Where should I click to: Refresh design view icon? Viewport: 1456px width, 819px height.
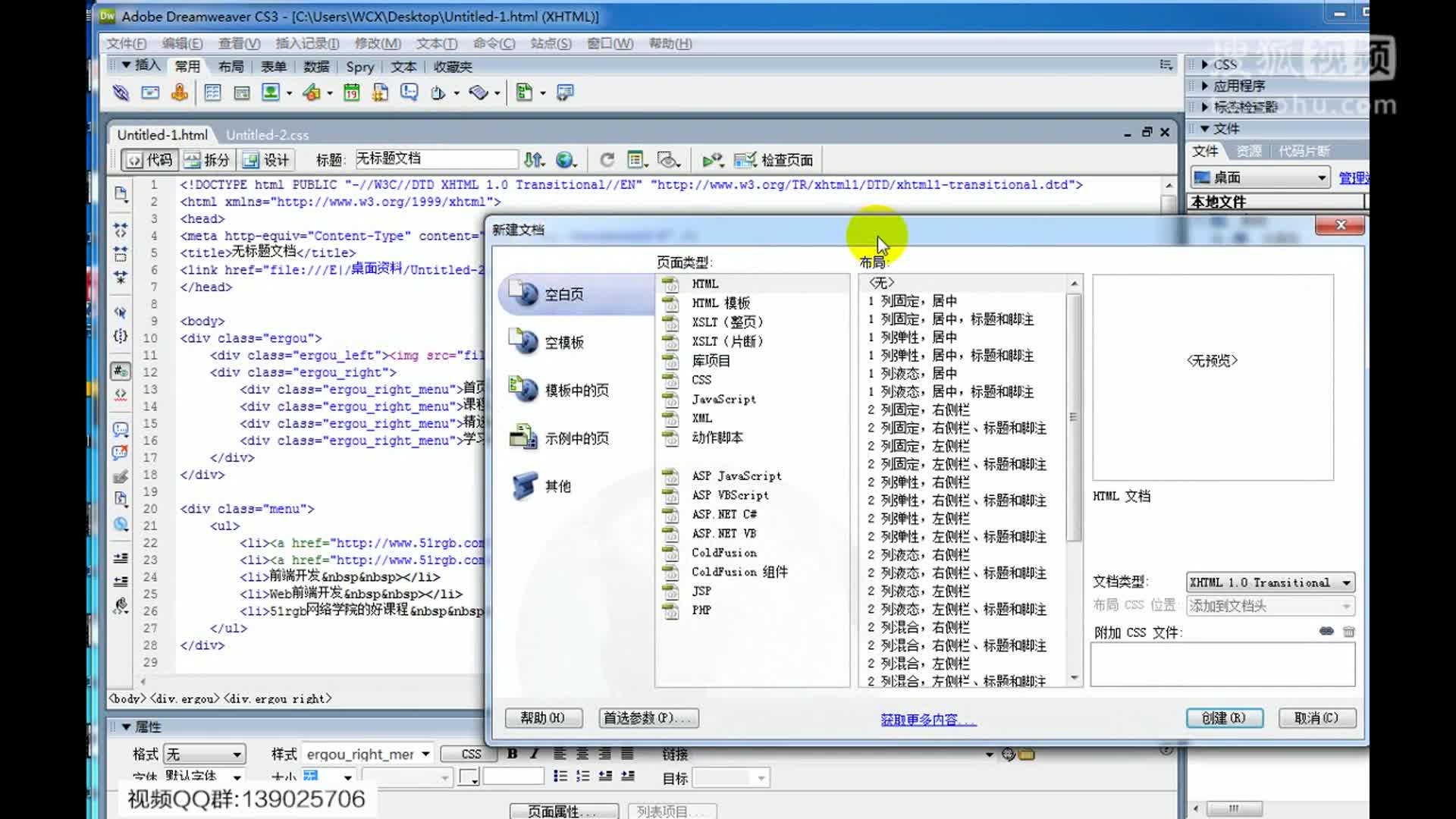pos(607,159)
